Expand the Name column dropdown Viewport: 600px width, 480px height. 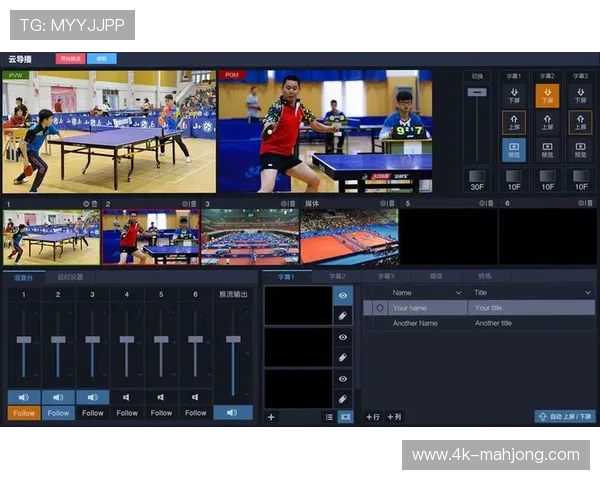click(x=461, y=293)
